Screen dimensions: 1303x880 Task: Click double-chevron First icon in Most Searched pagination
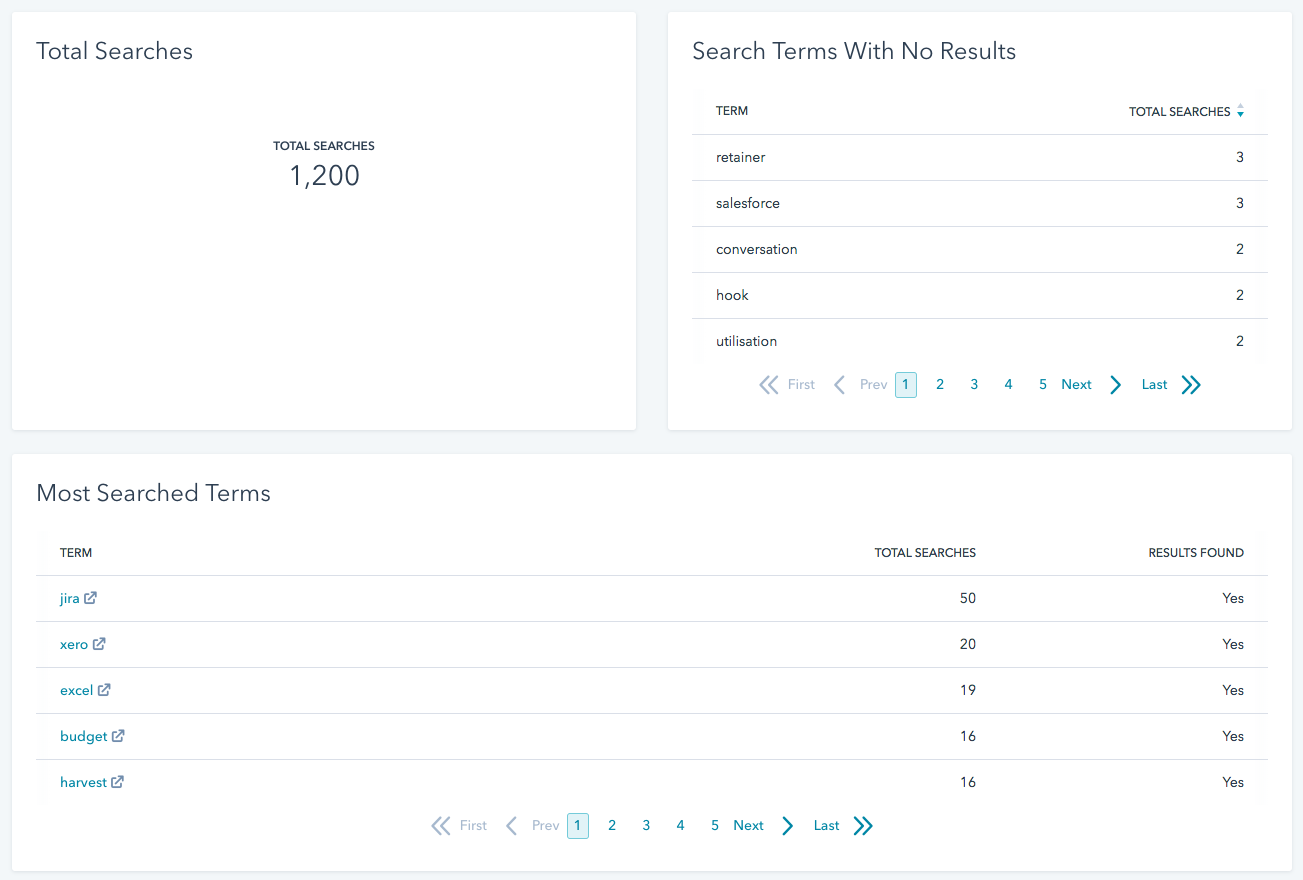[441, 826]
